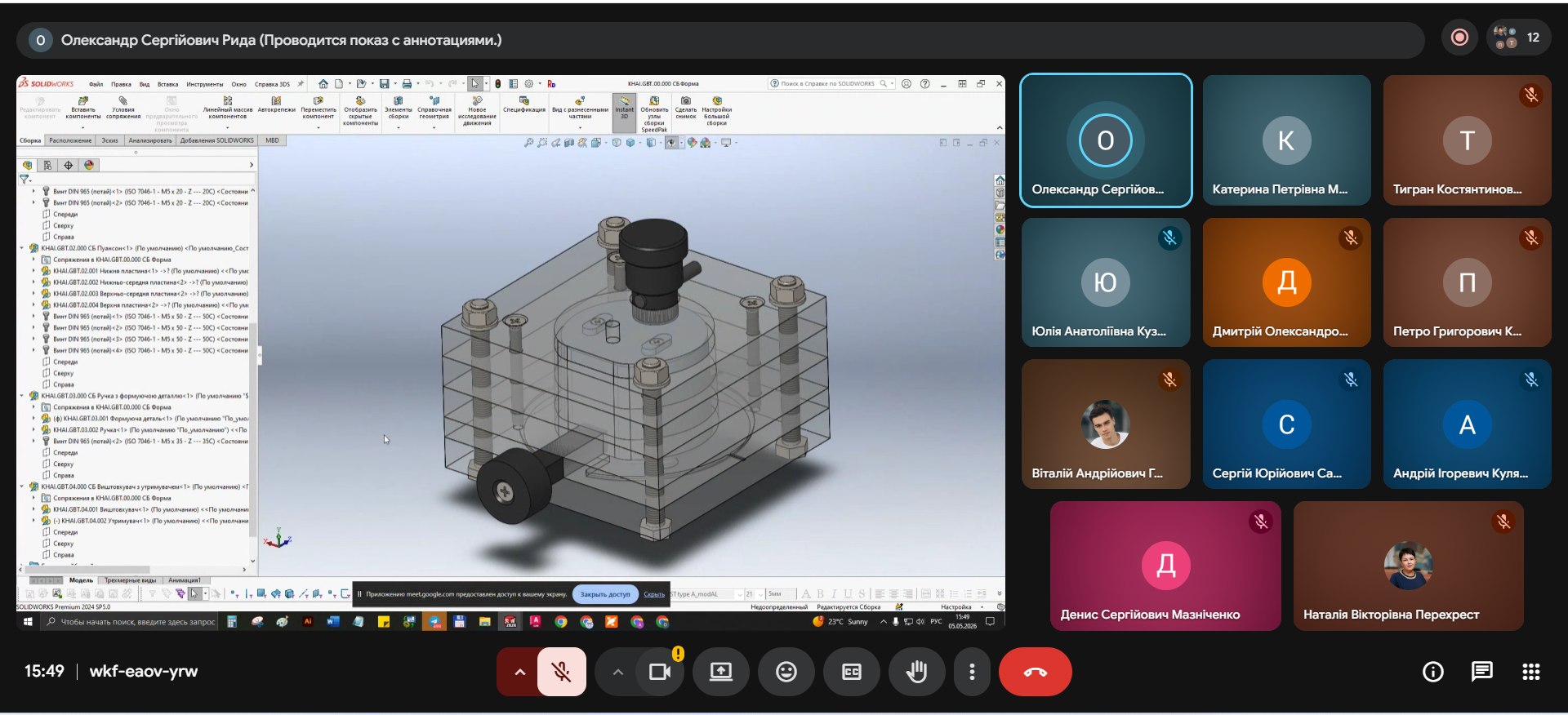This screenshot has width=1568, height=715.
Task: Open the Инструменты menu
Action: click(204, 84)
